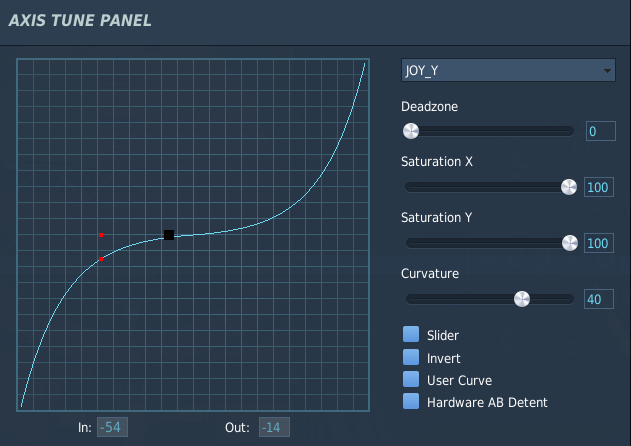Click the red output point on the curve
This screenshot has height=446, width=631.
101,259
